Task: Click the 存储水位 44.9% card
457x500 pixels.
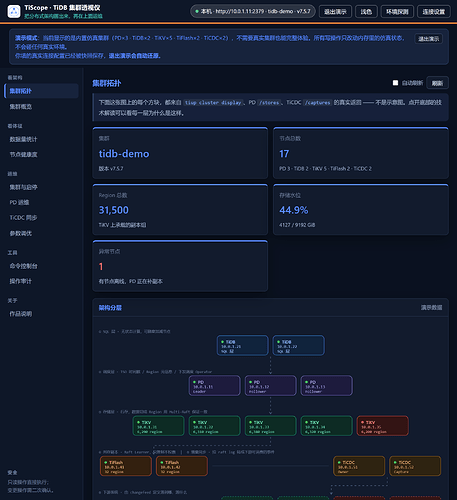Action: [361, 210]
